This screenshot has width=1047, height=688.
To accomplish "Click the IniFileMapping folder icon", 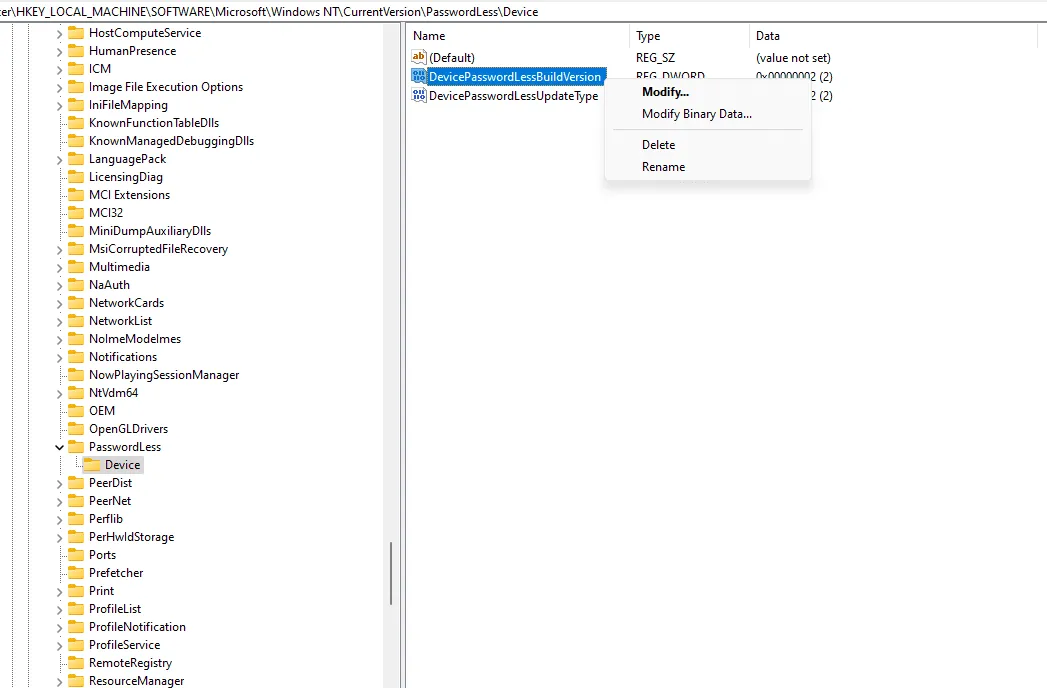I will (77, 105).
